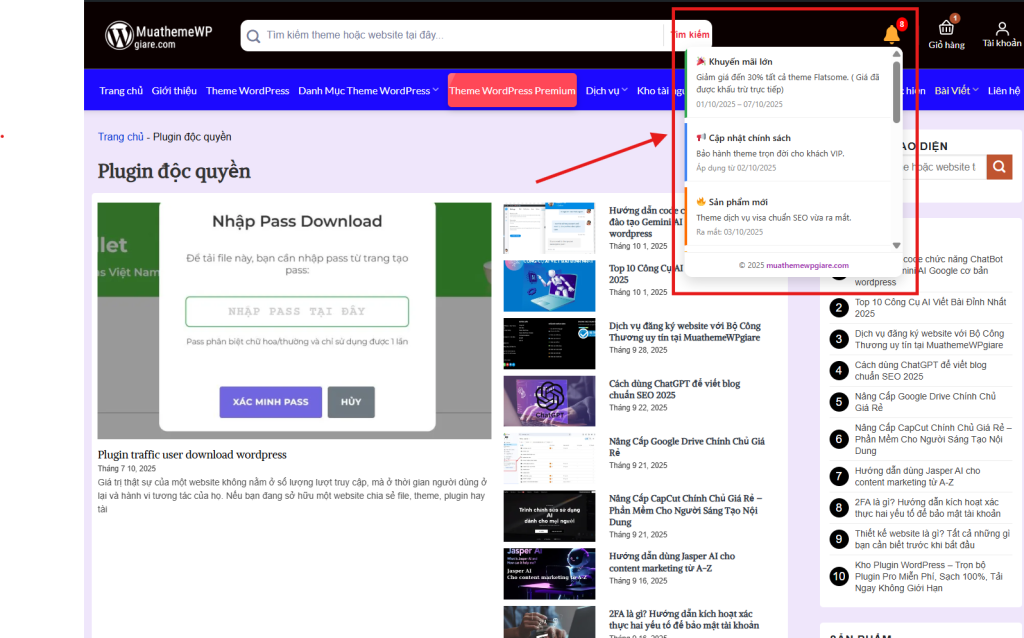Click the Hủy button
The width and height of the screenshot is (1024, 638).
(x=351, y=402)
